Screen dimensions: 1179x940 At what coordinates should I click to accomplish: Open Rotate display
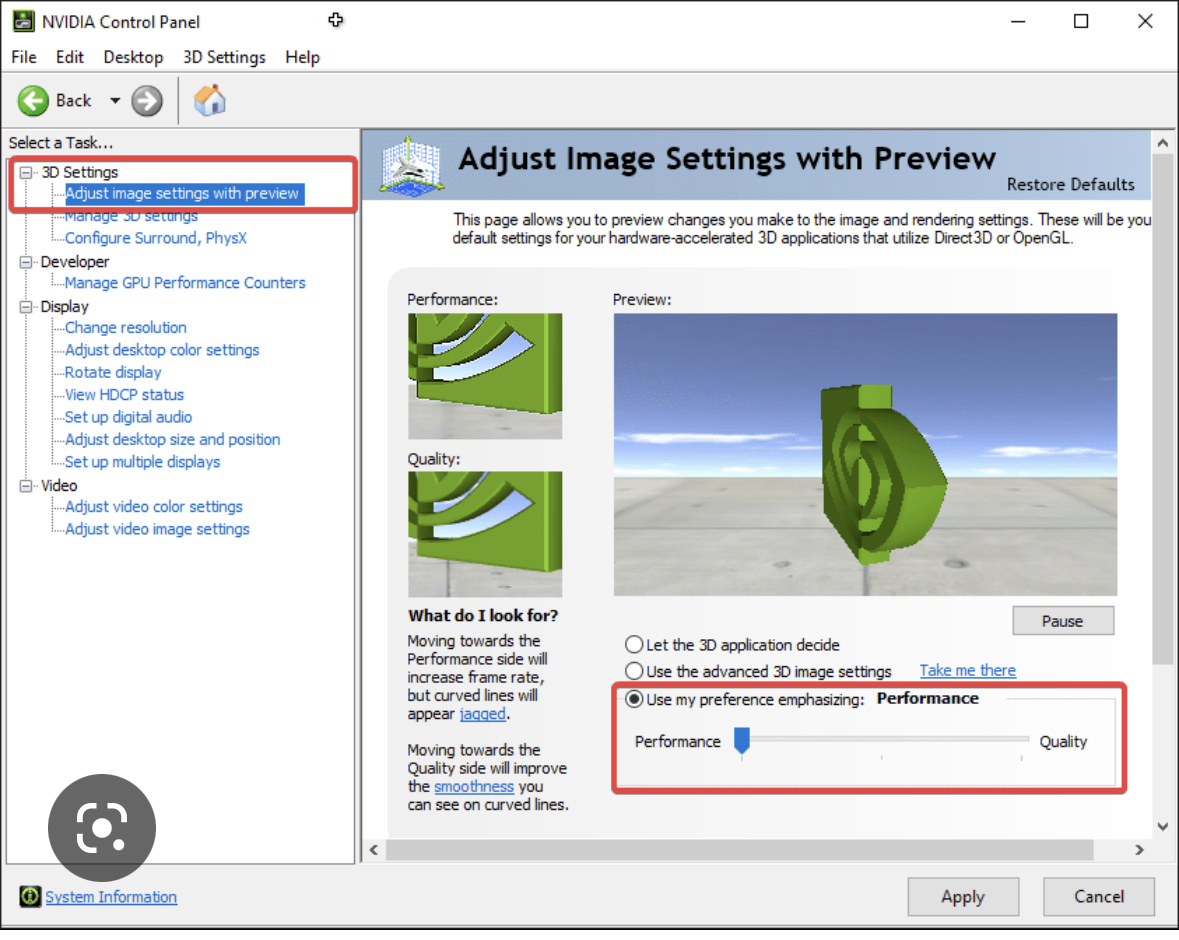(x=113, y=372)
